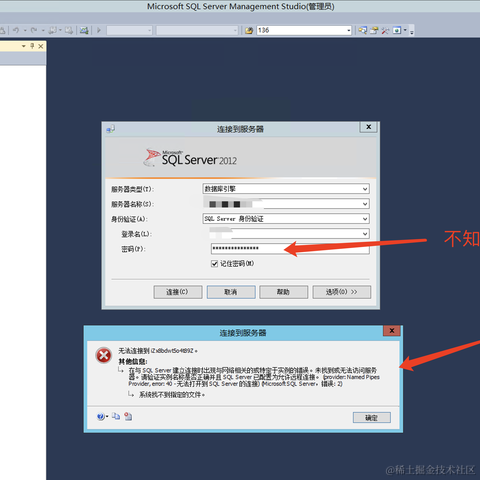Click the Undo icon in the toolbar
The image size is (480, 480).
pos(16,30)
